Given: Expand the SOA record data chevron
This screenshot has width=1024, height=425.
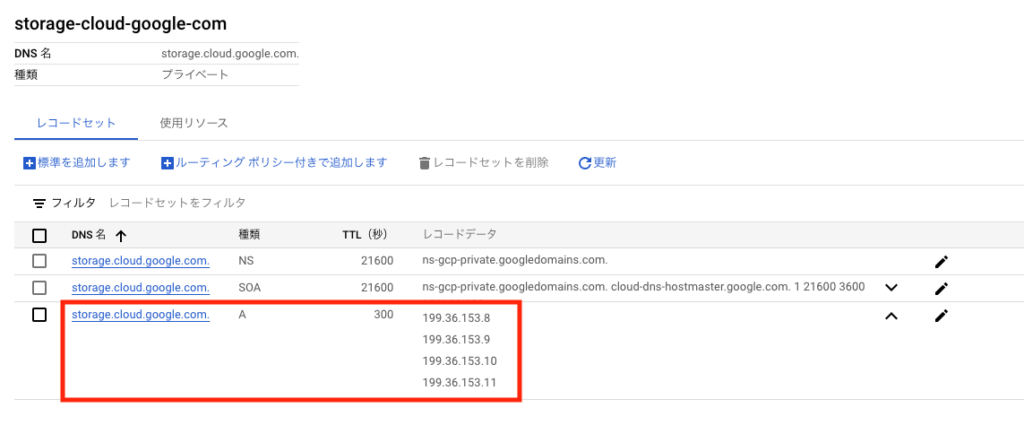Looking at the screenshot, I should point(892,288).
